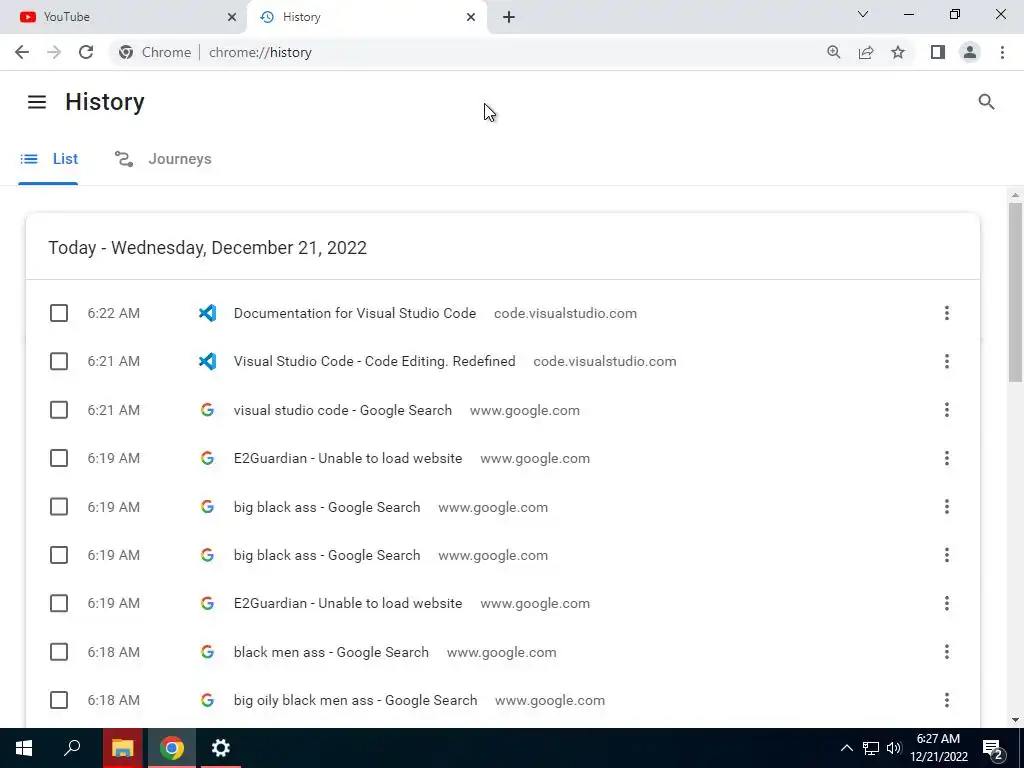The width and height of the screenshot is (1024, 768).
Task: Check the 6:22 AM Documentation for Visual Studio Code box
Action: 59,313
